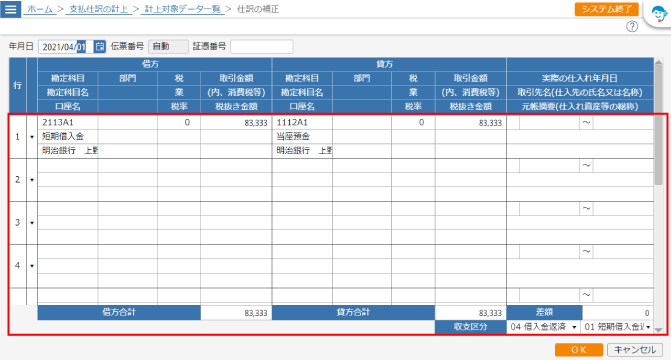Click debit account code 2113A1 cell
The image size is (671, 360).
click(68, 122)
